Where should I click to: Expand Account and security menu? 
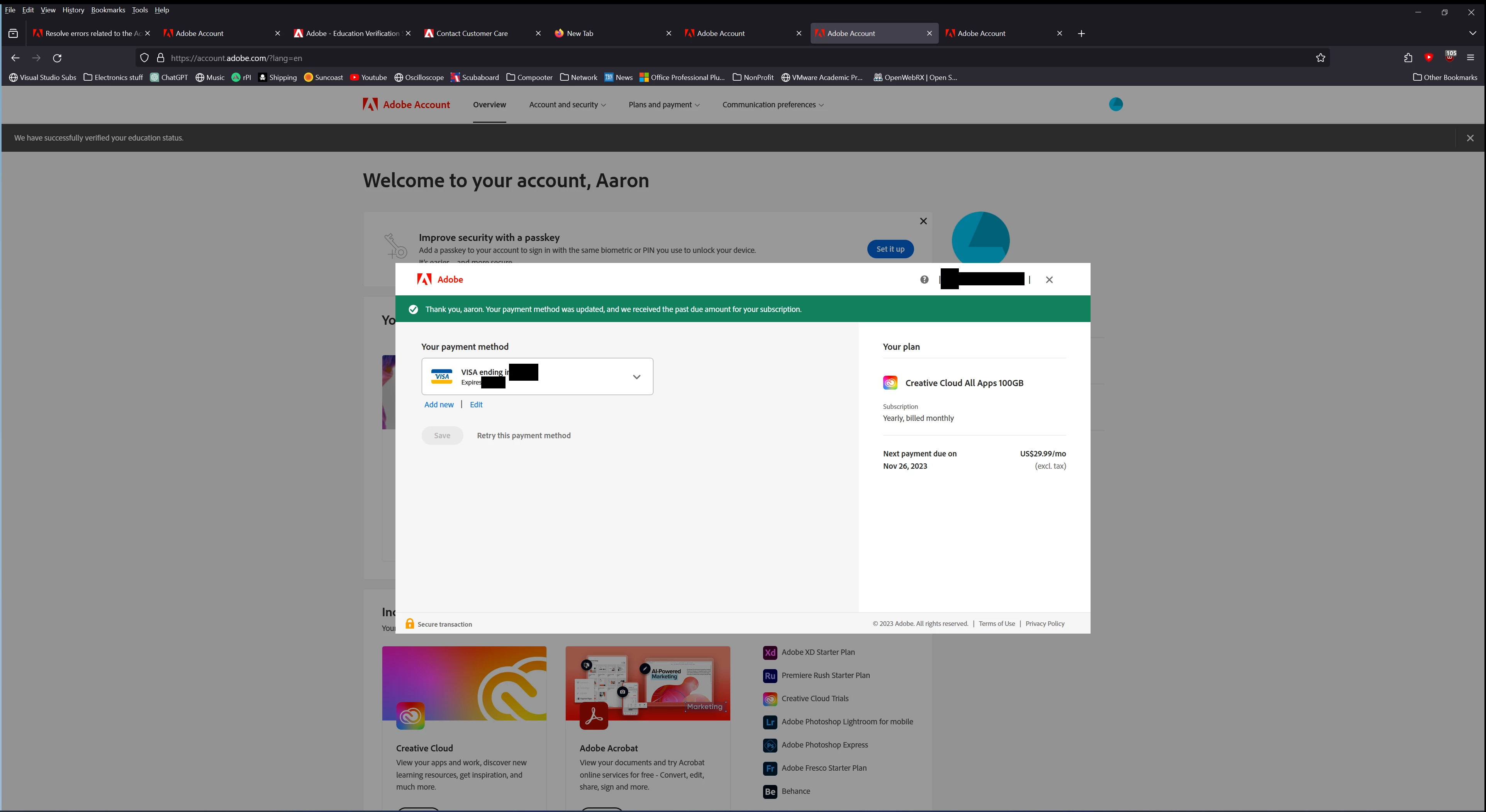click(x=567, y=105)
